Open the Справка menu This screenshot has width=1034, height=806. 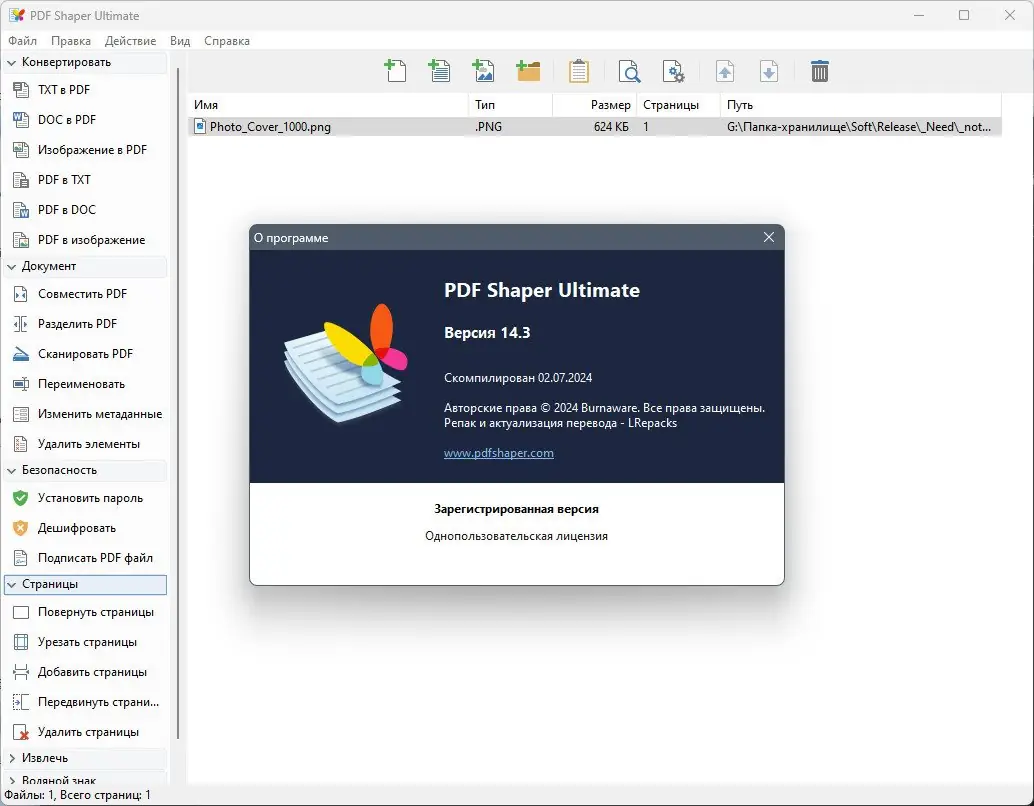coord(227,41)
